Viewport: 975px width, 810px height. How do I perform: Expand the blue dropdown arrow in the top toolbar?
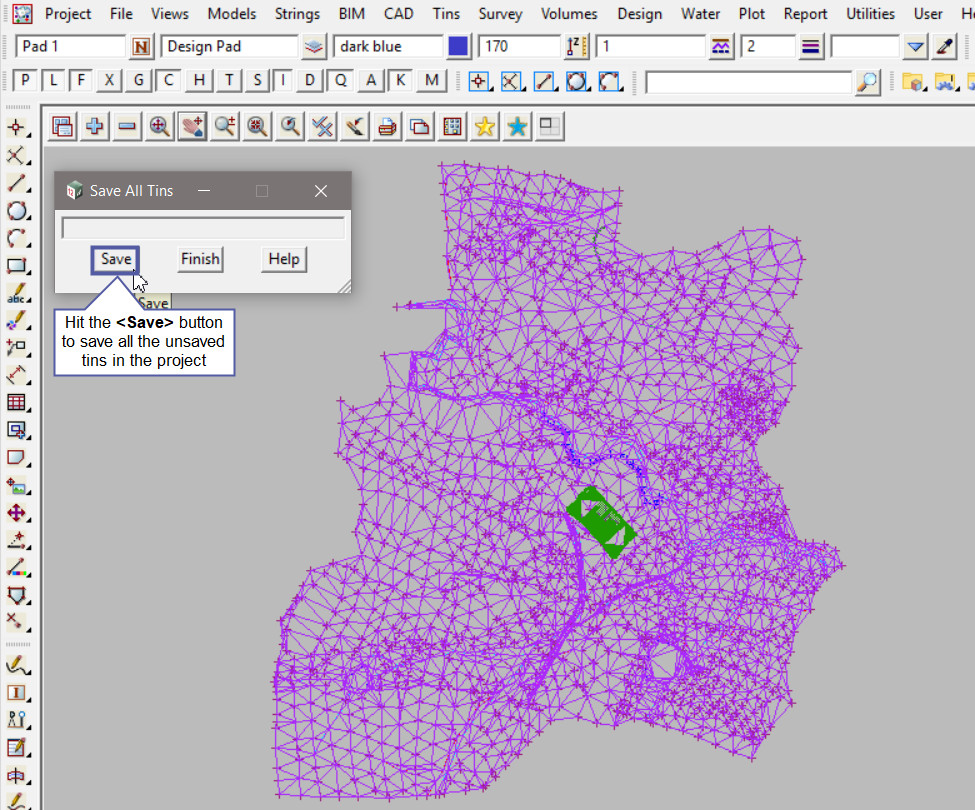(916, 47)
